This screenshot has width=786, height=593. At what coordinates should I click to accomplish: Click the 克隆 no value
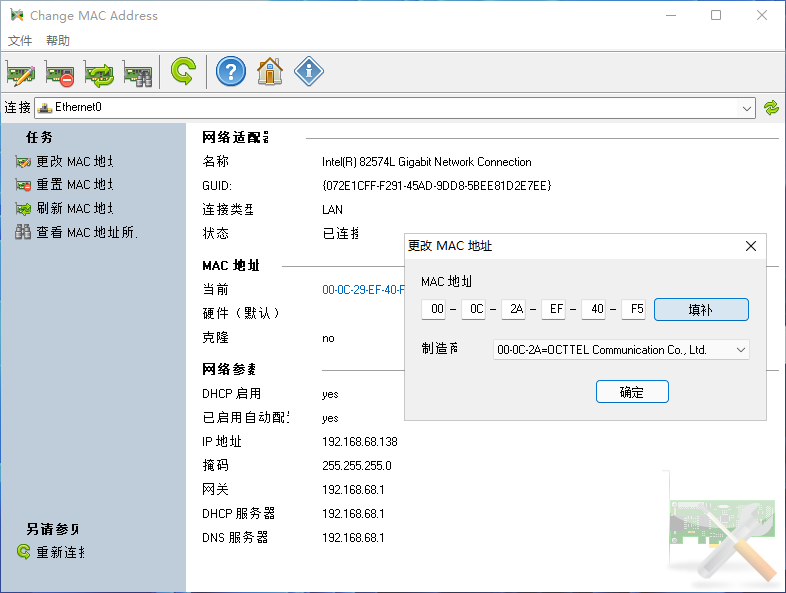pyautogui.click(x=328, y=338)
